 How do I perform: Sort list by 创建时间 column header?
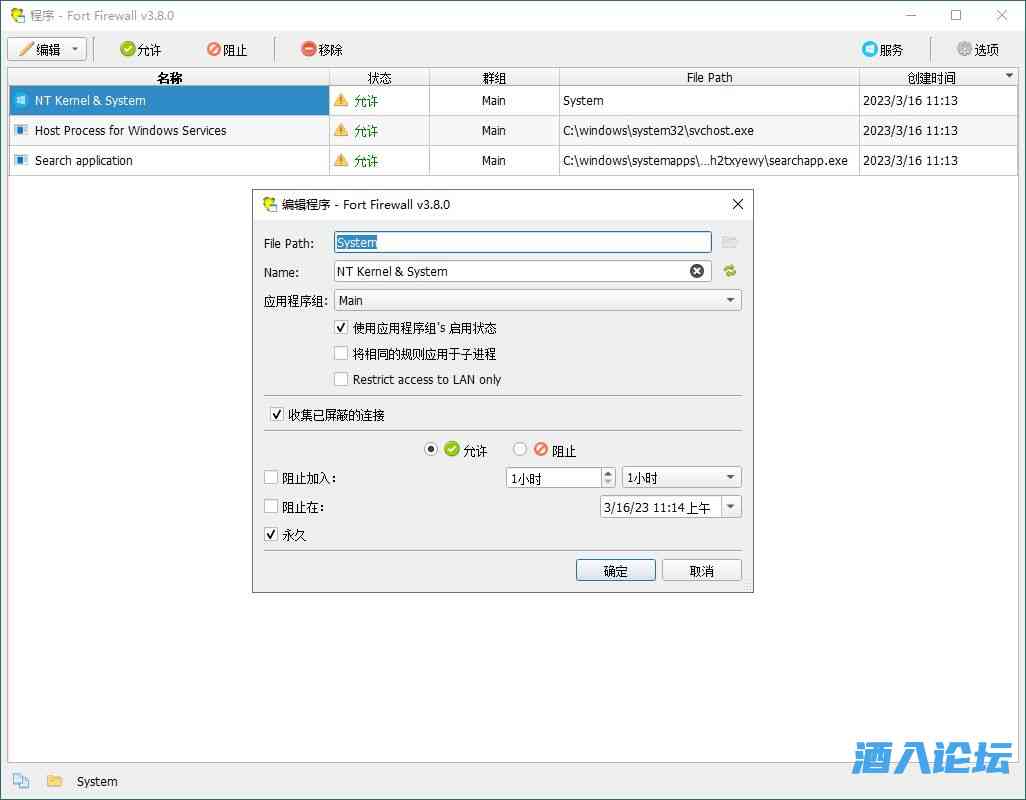coord(931,78)
